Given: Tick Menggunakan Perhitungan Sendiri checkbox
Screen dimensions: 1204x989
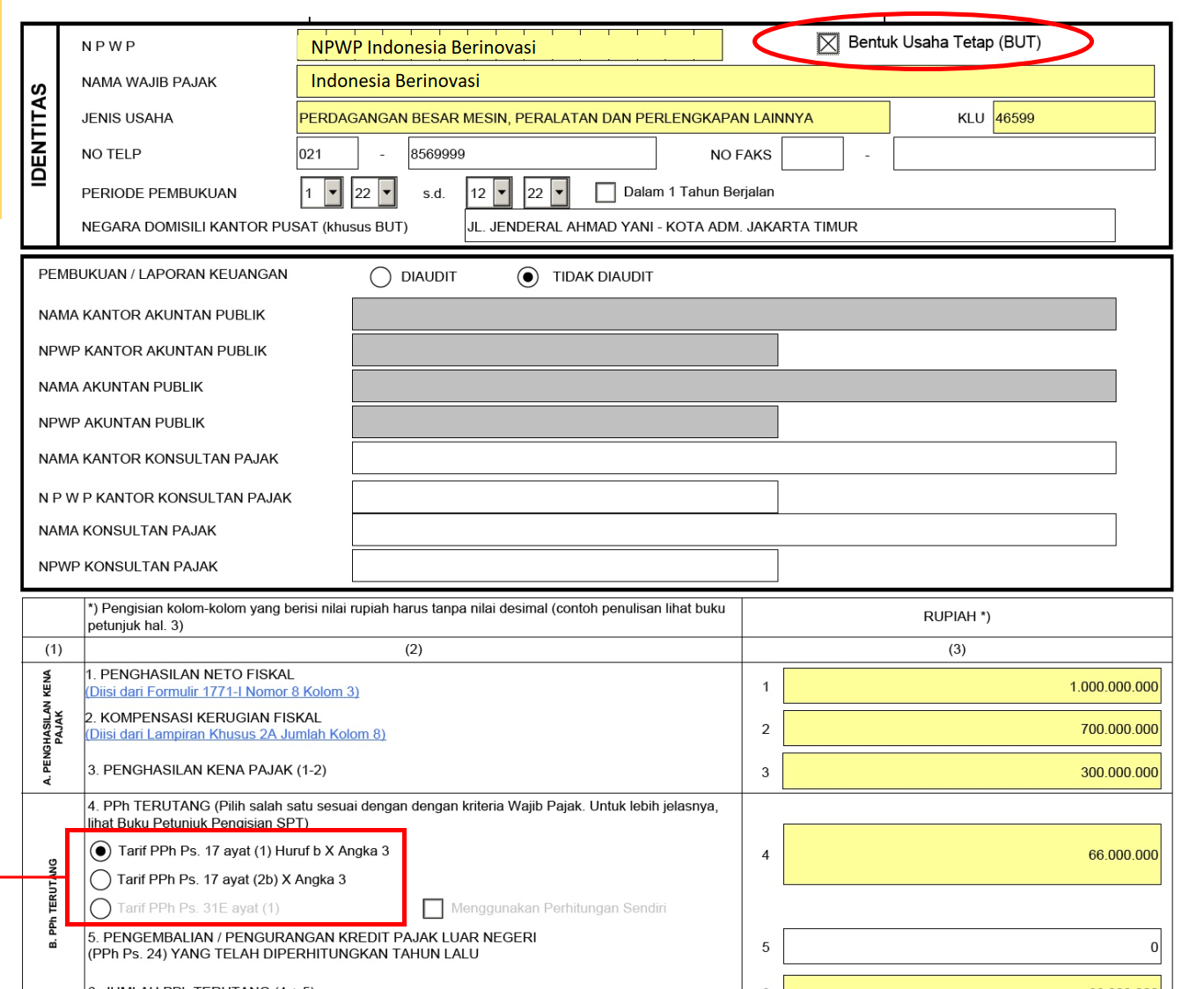Looking at the screenshot, I should [433, 908].
